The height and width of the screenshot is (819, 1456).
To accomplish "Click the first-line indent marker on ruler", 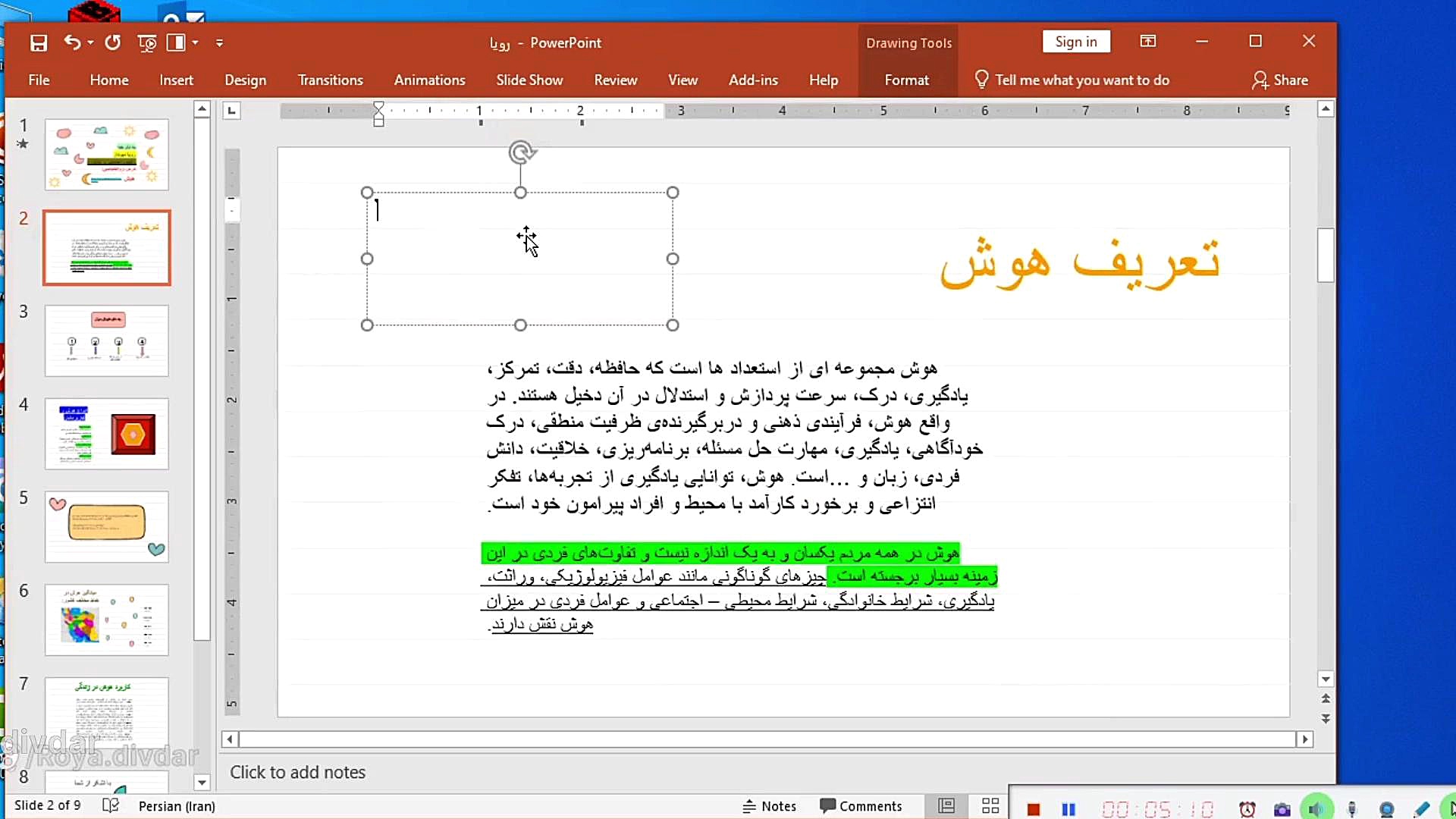I will click(x=378, y=107).
